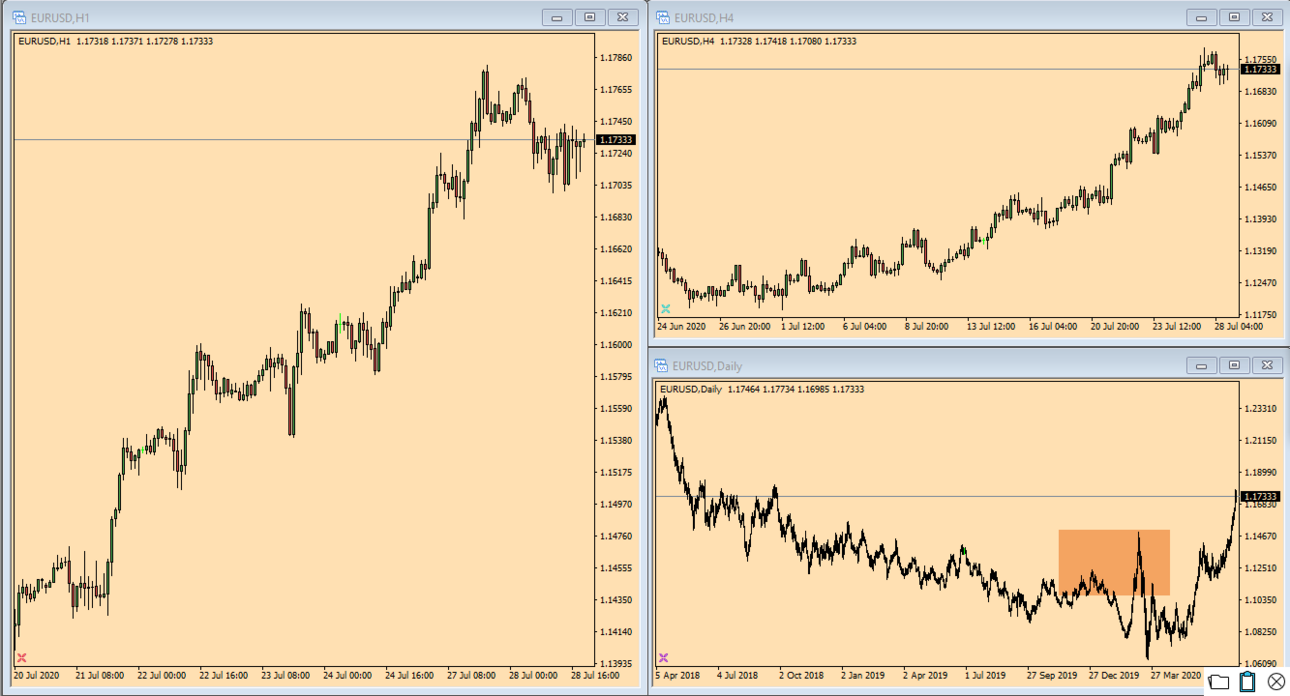Click the EURUSD,H1 window title icon
1290x696 pixels.
tap(19, 17)
